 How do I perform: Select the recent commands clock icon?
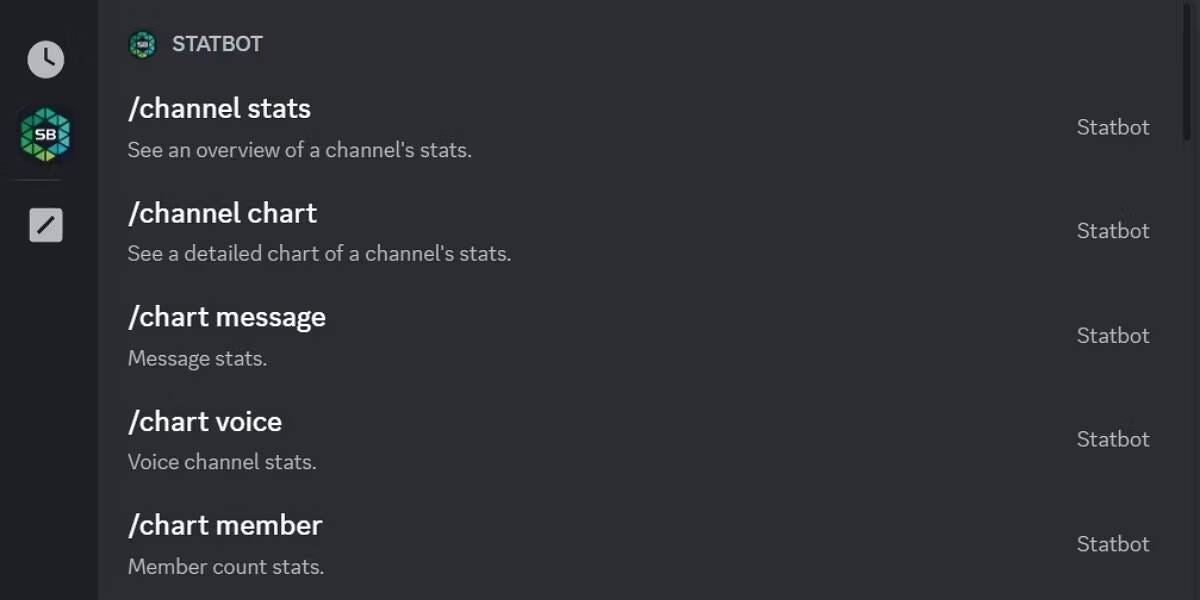[45, 58]
